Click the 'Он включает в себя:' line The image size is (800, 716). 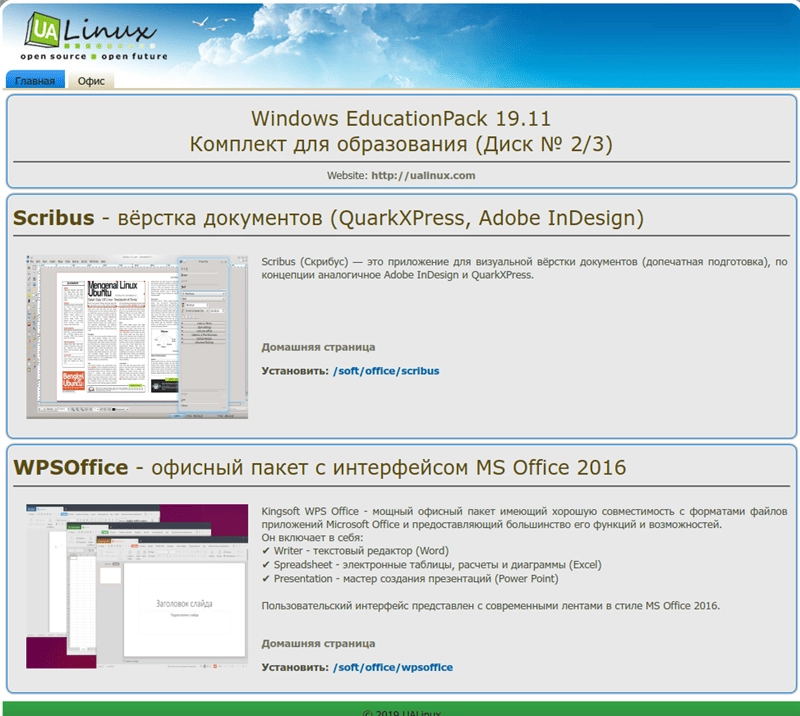pos(312,537)
